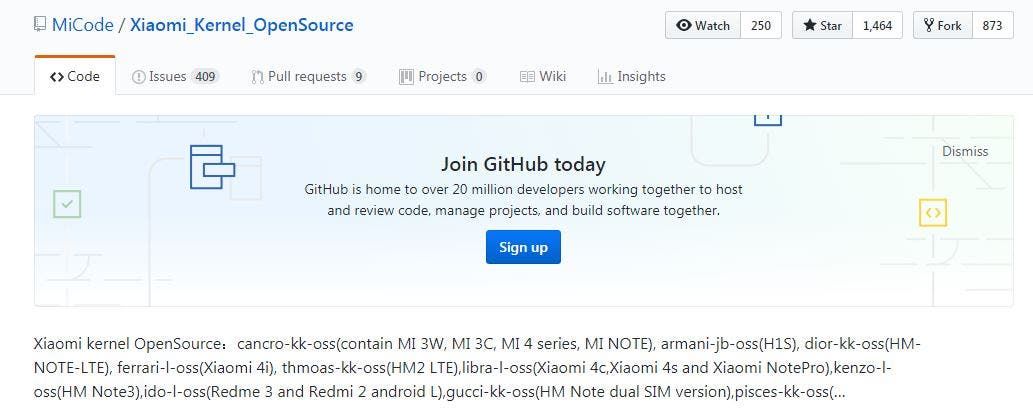Open the 873 forks count
The height and width of the screenshot is (413, 1033).
[992, 26]
